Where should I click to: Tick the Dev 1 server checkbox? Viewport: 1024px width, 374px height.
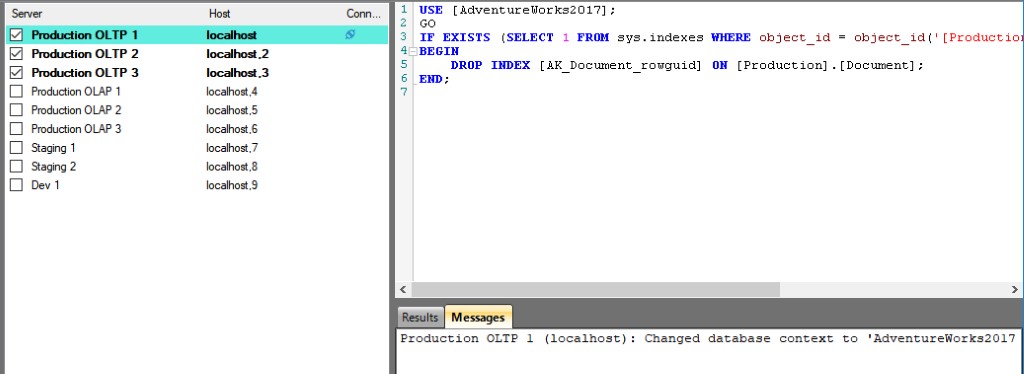click(17, 185)
